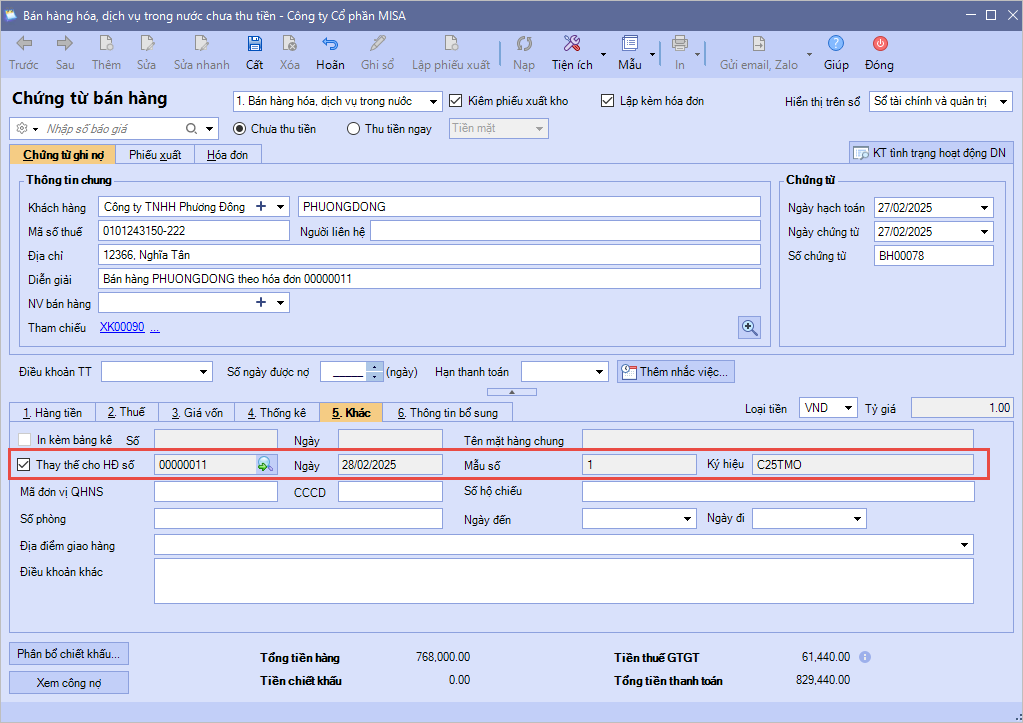The image size is (1023, 723).
Task: Open the Mẫu template icon
Action: click(630, 44)
